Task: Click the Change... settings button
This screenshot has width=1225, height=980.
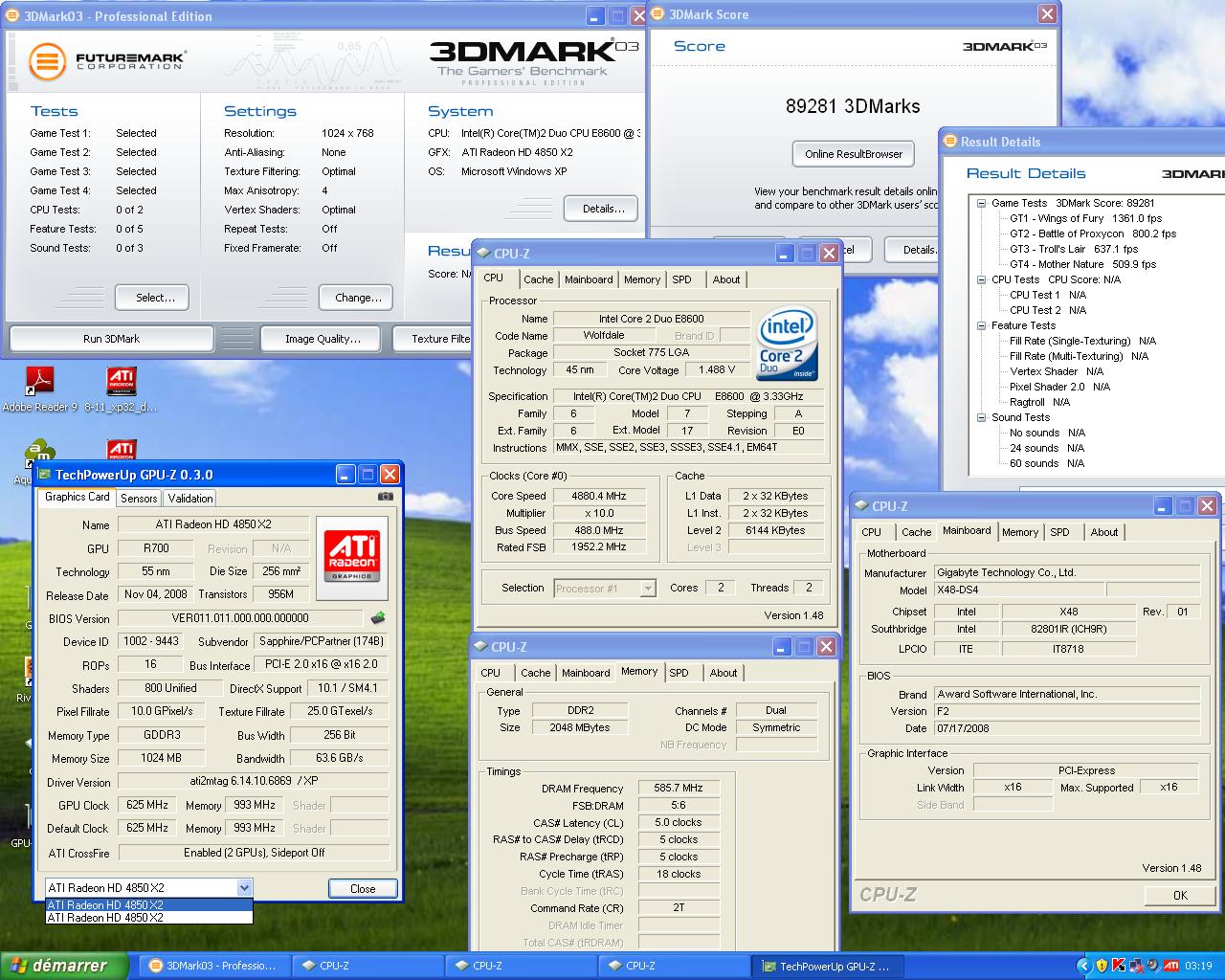Action: [x=356, y=298]
